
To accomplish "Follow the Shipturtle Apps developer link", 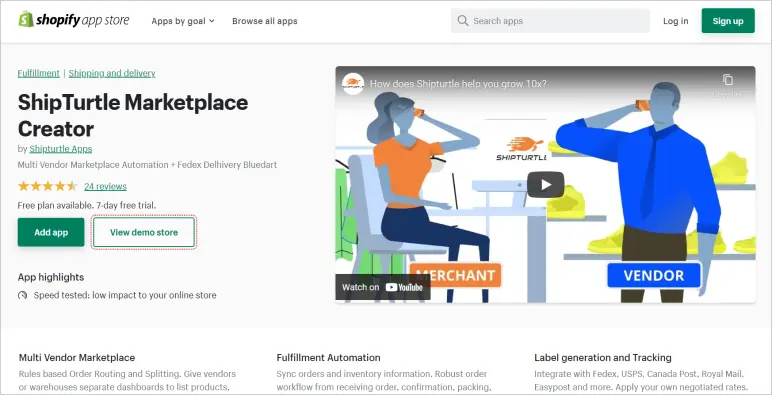I will point(61,149).
